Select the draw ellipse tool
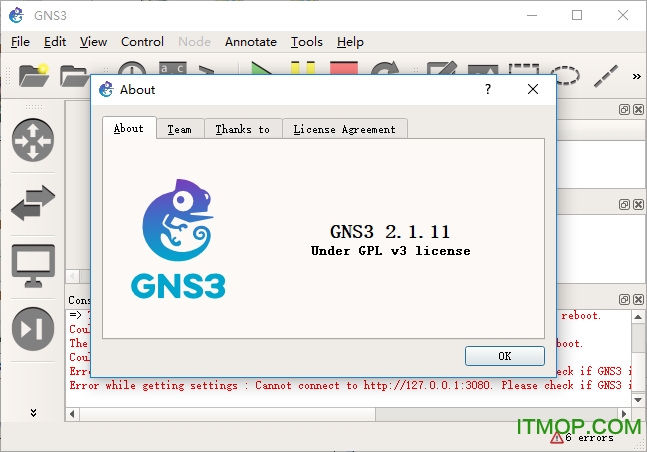 (565, 74)
